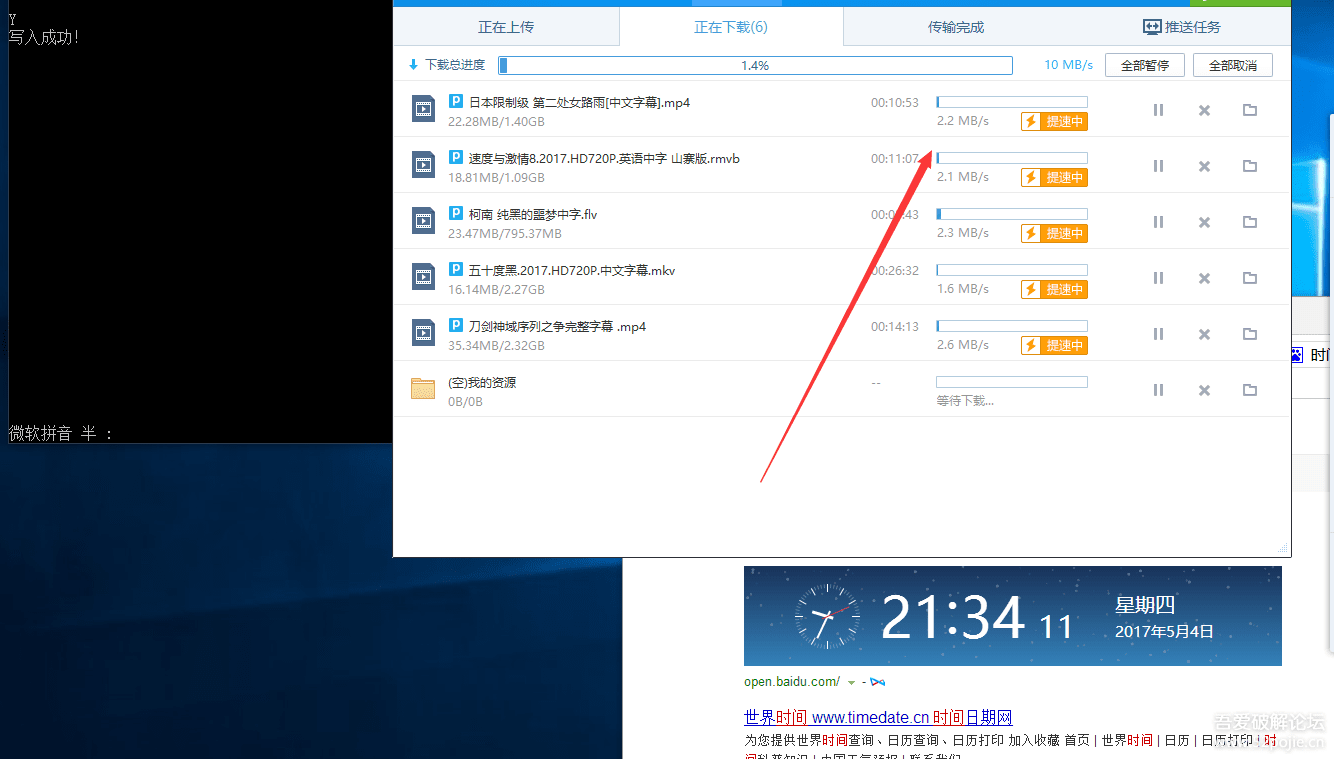The height and width of the screenshot is (759, 1334).
Task: Cancel the (空)我的资源 folder download
Action: pyautogui.click(x=1204, y=390)
